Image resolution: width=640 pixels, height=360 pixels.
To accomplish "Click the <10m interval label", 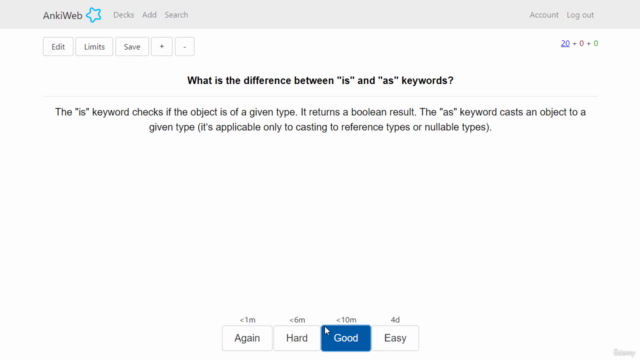I will tap(346, 320).
